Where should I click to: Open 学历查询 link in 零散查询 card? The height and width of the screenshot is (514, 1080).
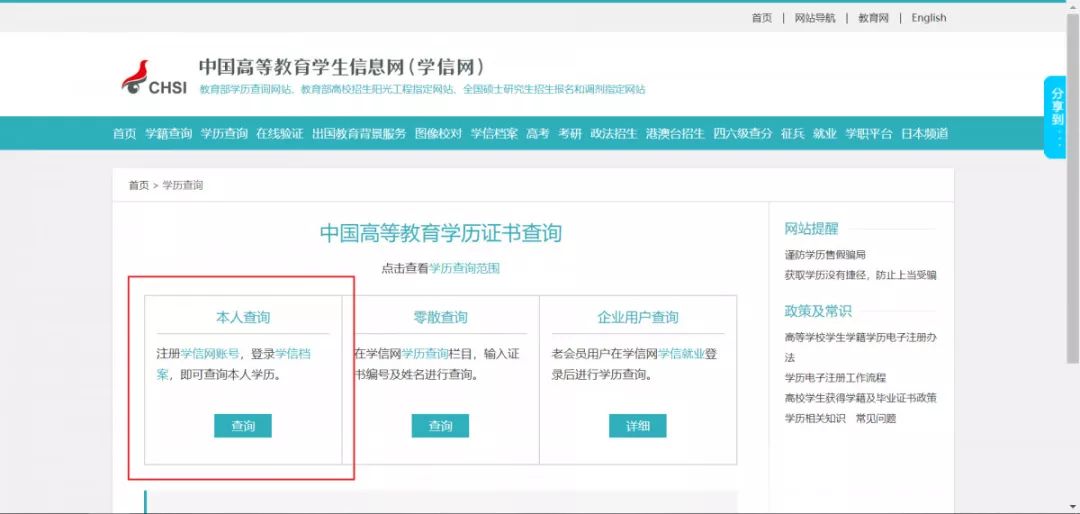[x=425, y=354]
